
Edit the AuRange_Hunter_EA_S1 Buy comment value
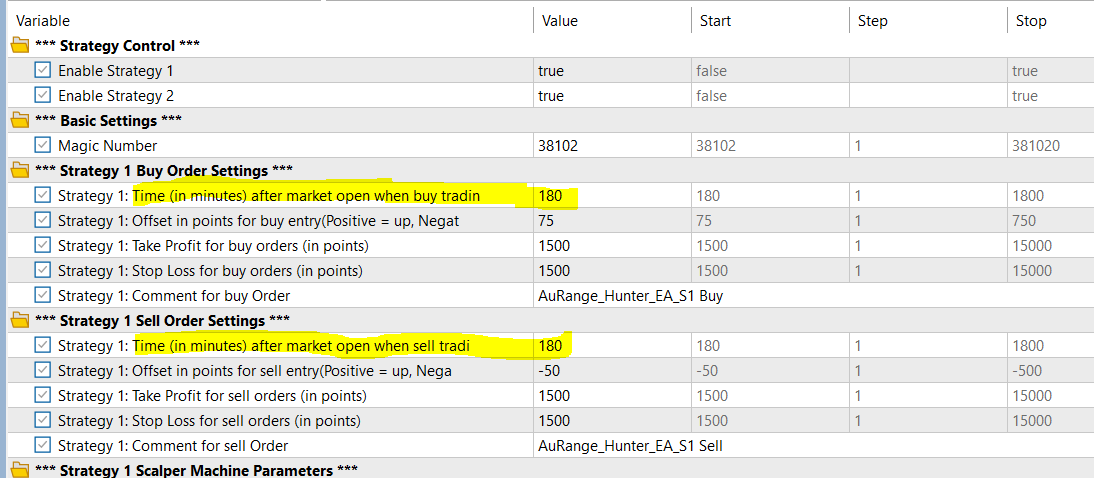click(x=630, y=296)
